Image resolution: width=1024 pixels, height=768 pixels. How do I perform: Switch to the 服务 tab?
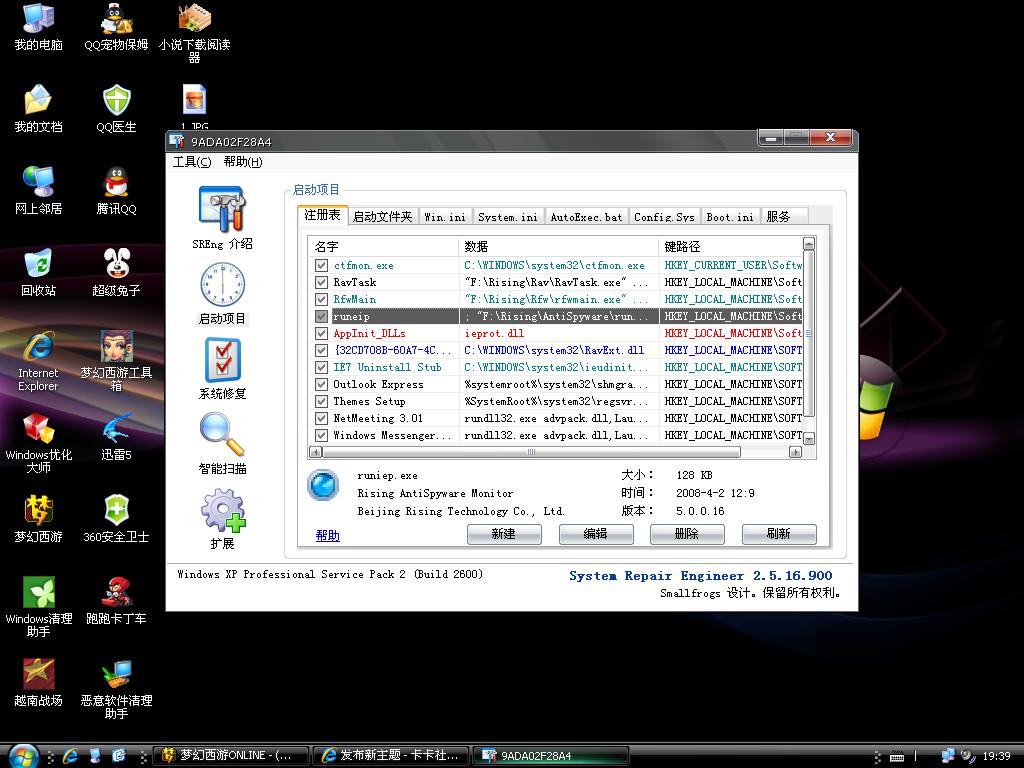pos(778,216)
